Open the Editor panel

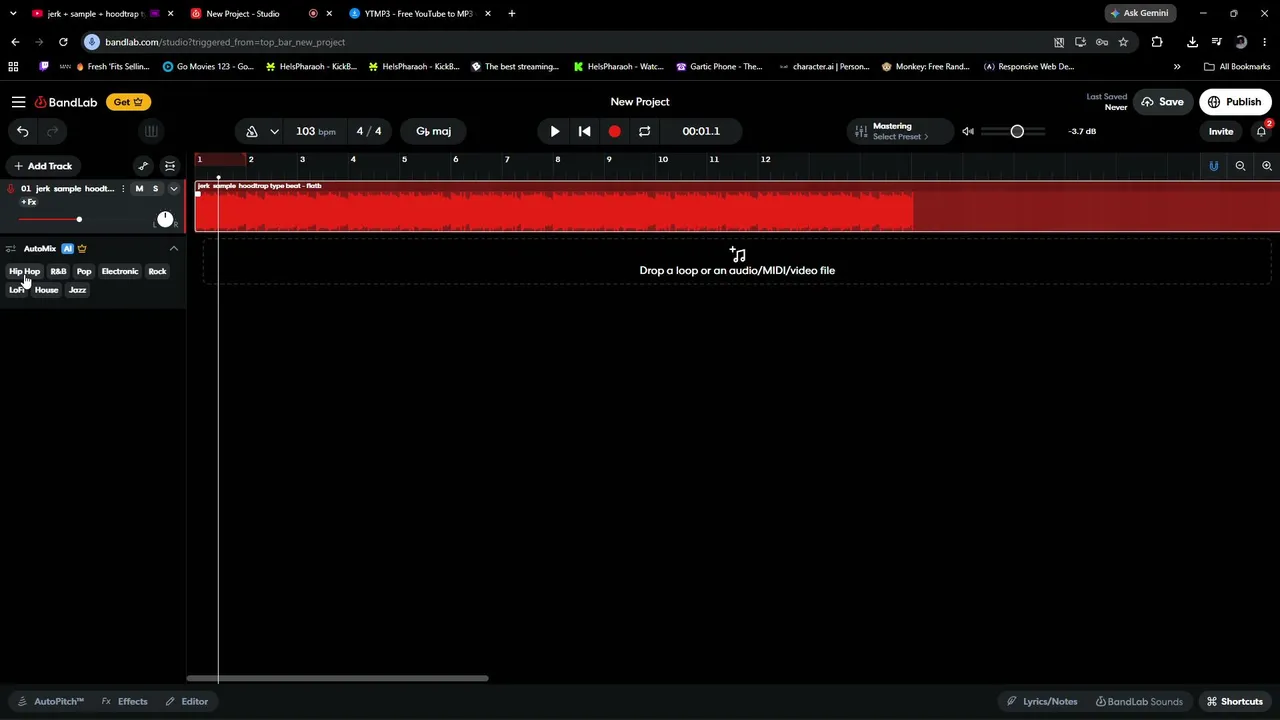(187, 701)
